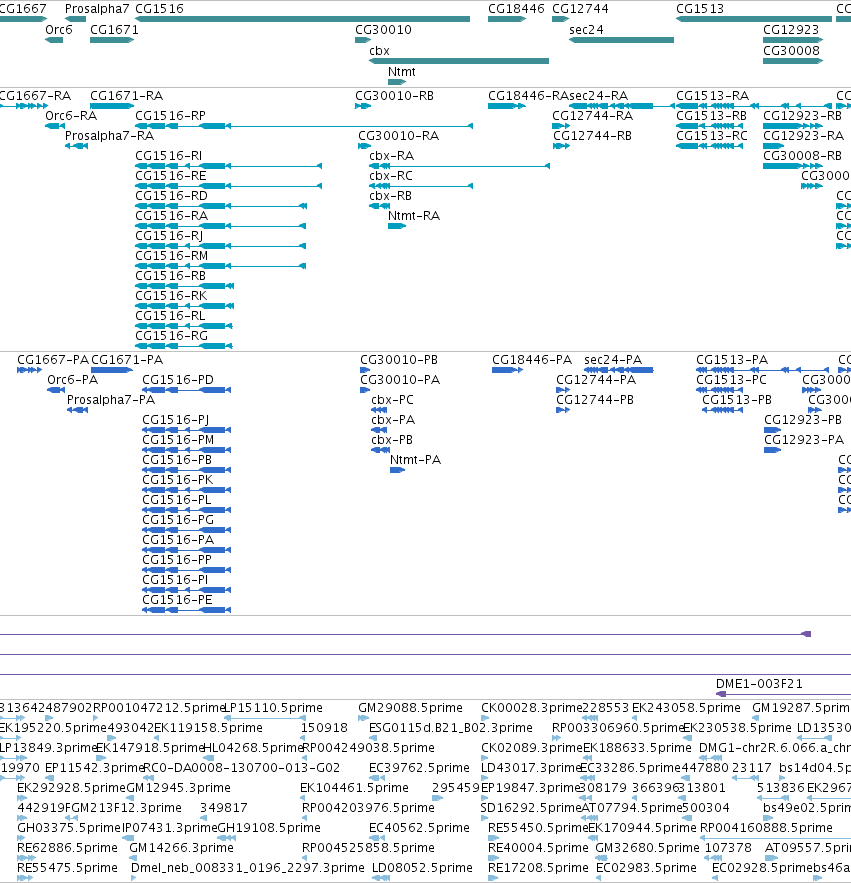
Task: Select the CG1516-PP protein label
Action: click(x=177, y=560)
